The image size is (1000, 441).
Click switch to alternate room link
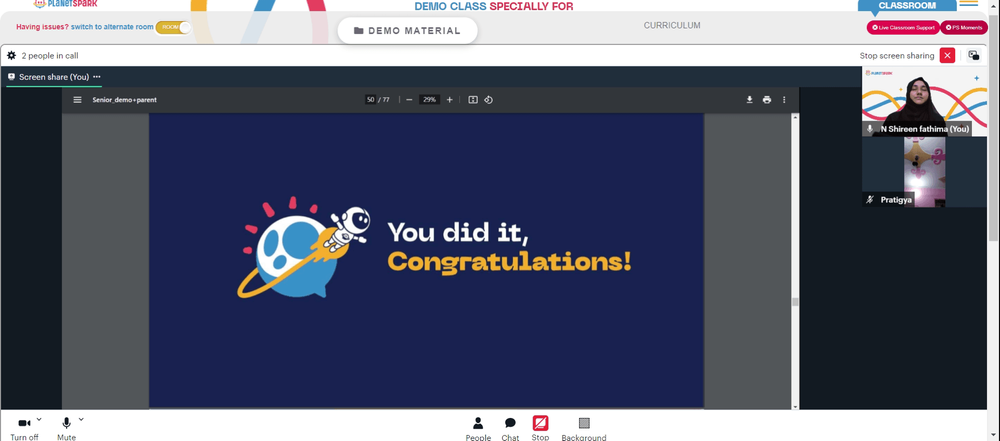point(112,27)
